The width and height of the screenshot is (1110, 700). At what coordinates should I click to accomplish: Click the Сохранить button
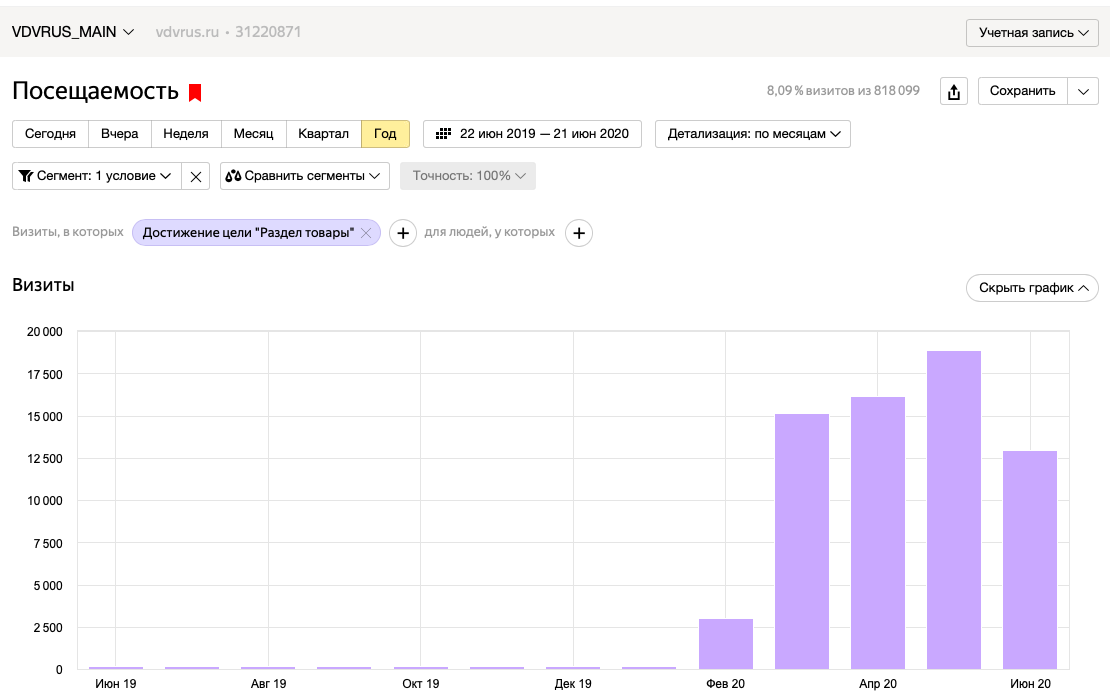1022,91
